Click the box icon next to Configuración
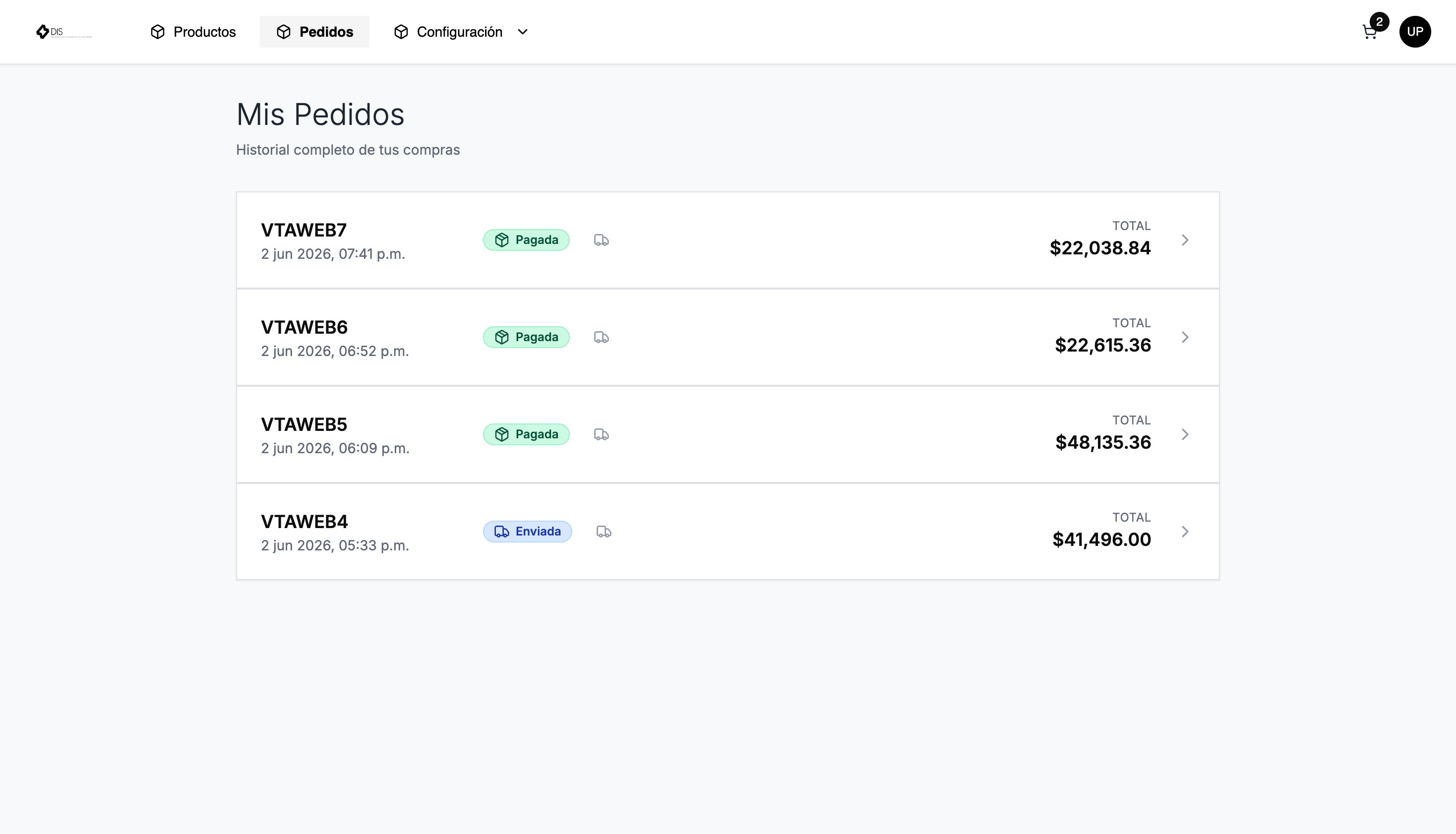 click(x=401, y=32)
